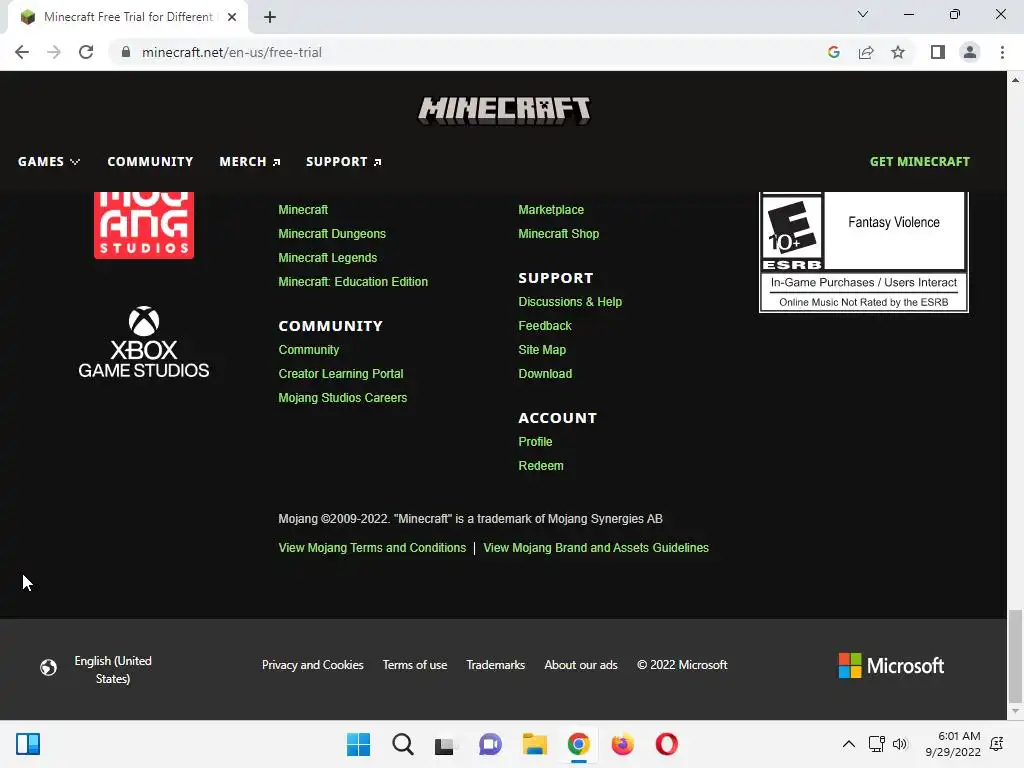
Task: Open the MERCH navigation item
Action: coord(249,161)
